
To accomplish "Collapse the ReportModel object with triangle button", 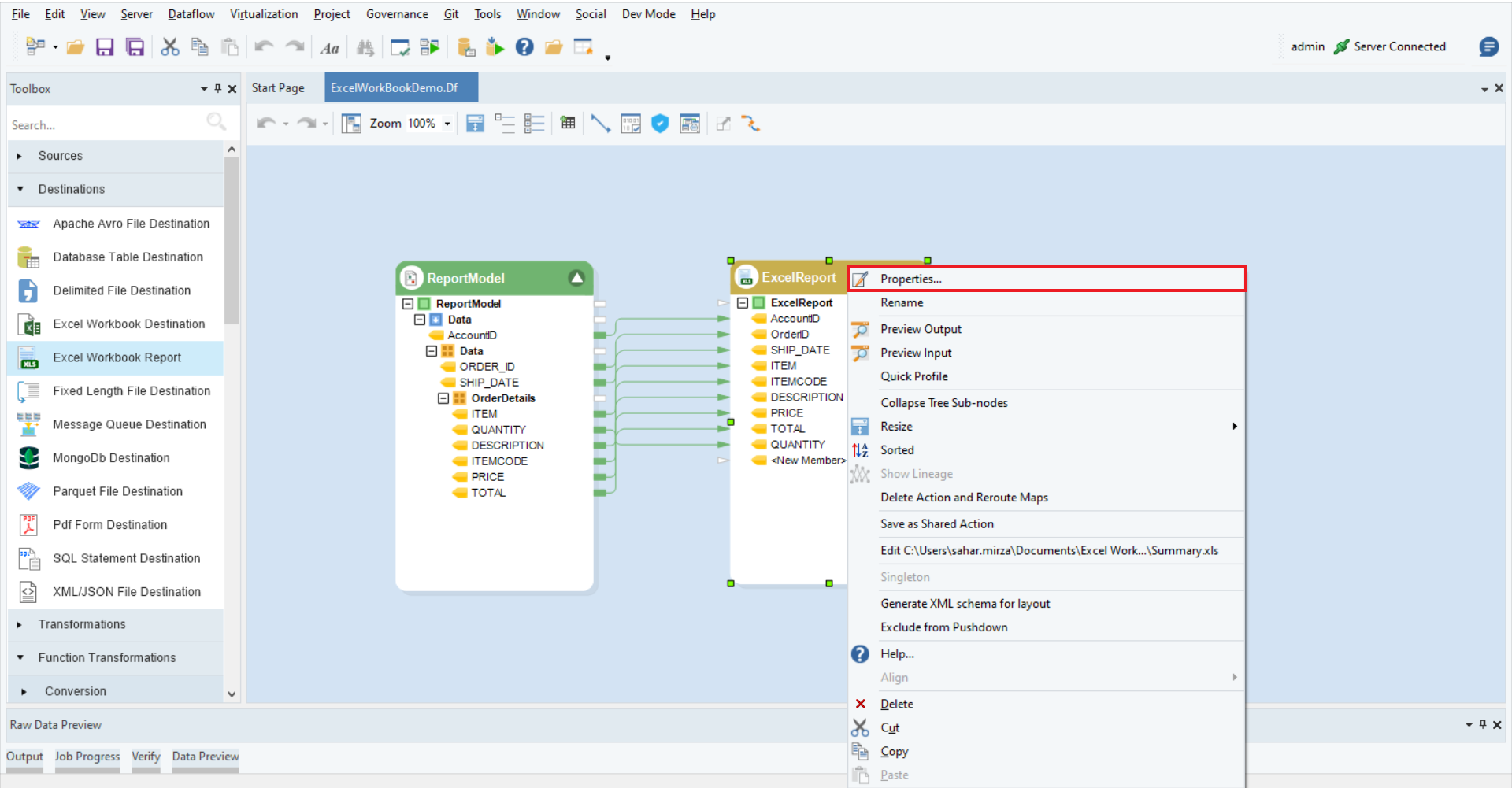I will 576,278.
